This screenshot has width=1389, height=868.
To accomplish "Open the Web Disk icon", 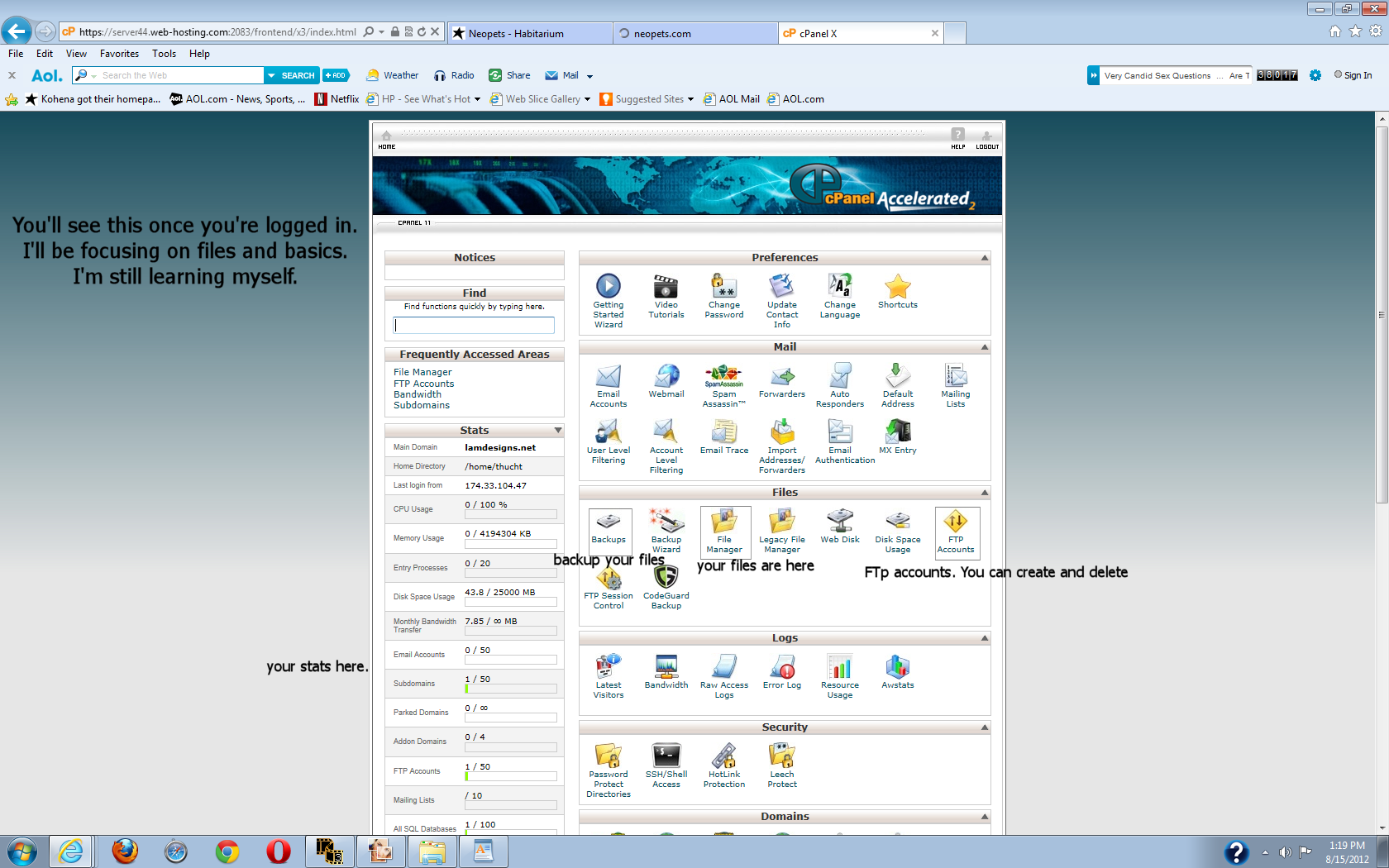I will (840, 521).
